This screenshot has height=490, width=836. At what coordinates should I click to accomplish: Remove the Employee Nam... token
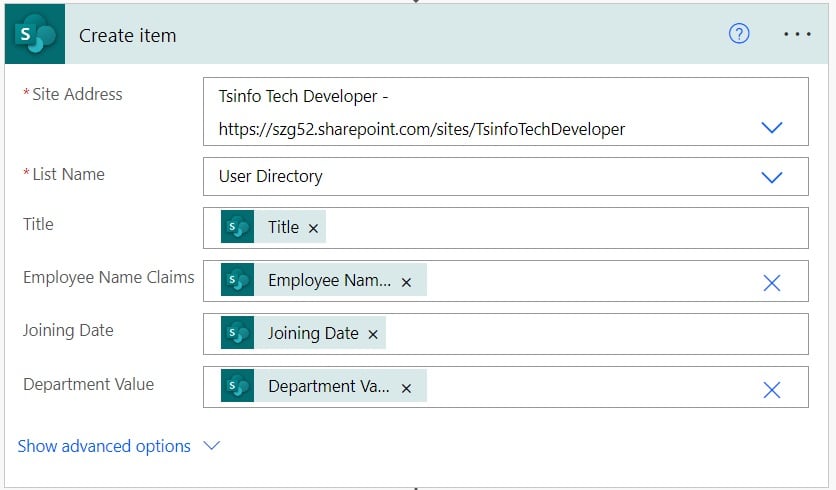(406, 282)
